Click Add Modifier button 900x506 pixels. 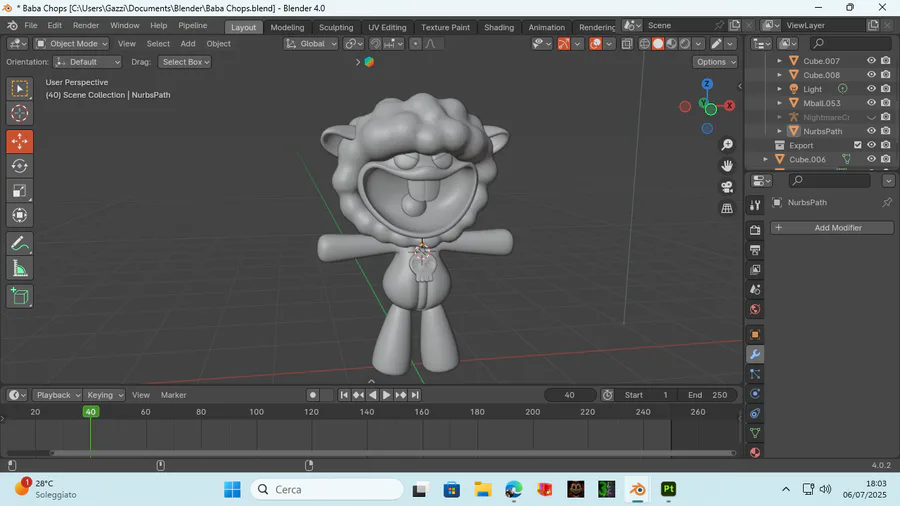832,228
